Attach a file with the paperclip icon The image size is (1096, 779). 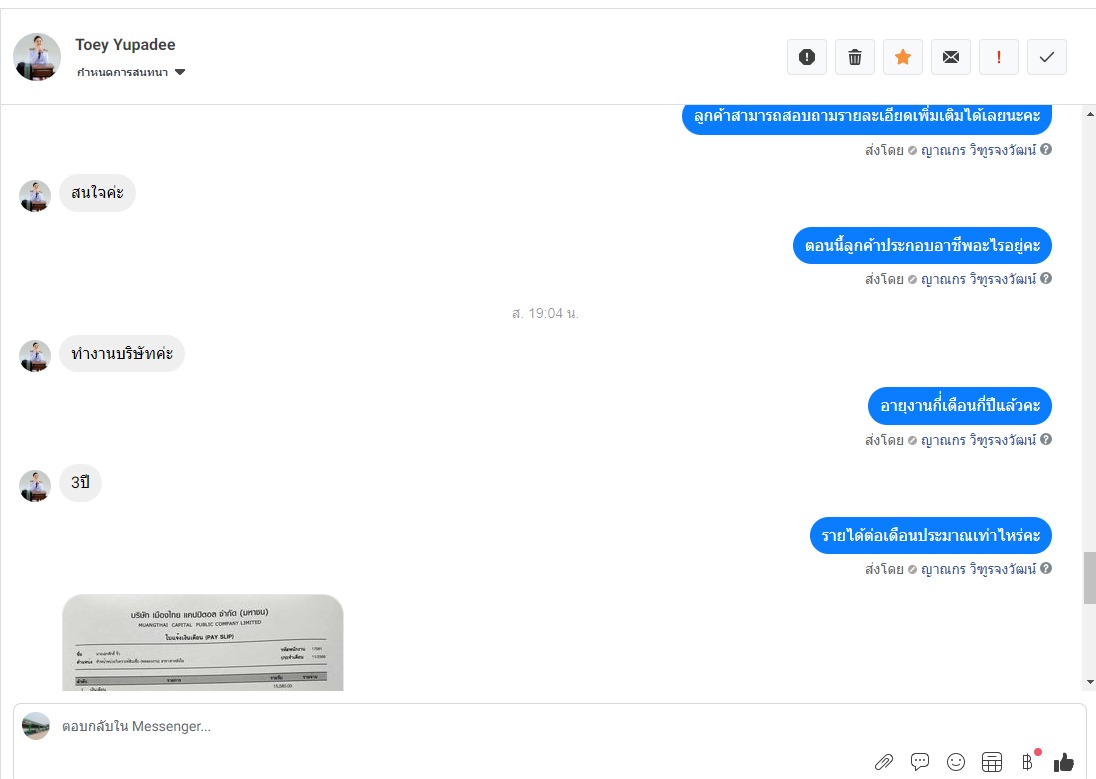pos(884,762)
